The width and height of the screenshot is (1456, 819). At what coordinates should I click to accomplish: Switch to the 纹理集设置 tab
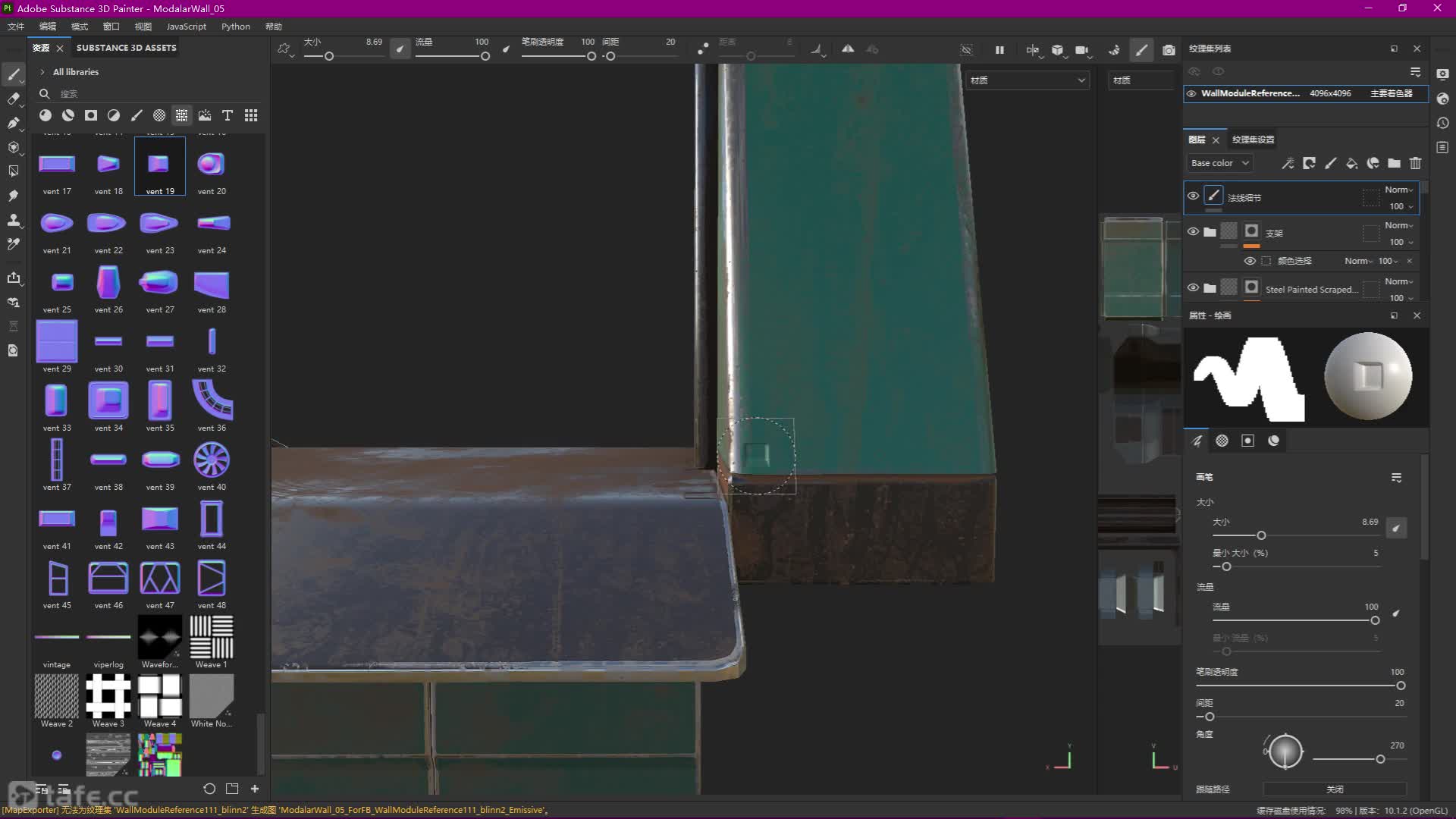pos(1253,140)
